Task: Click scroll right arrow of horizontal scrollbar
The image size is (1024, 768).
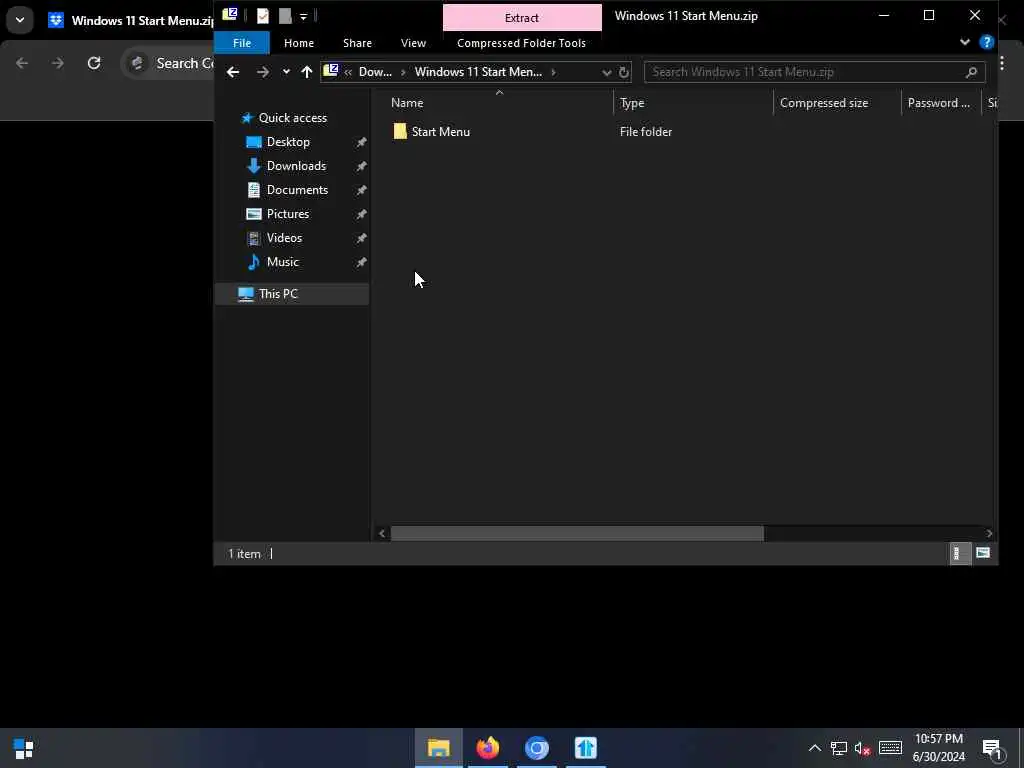Action: pyautogui.click(x=989, y=534)
